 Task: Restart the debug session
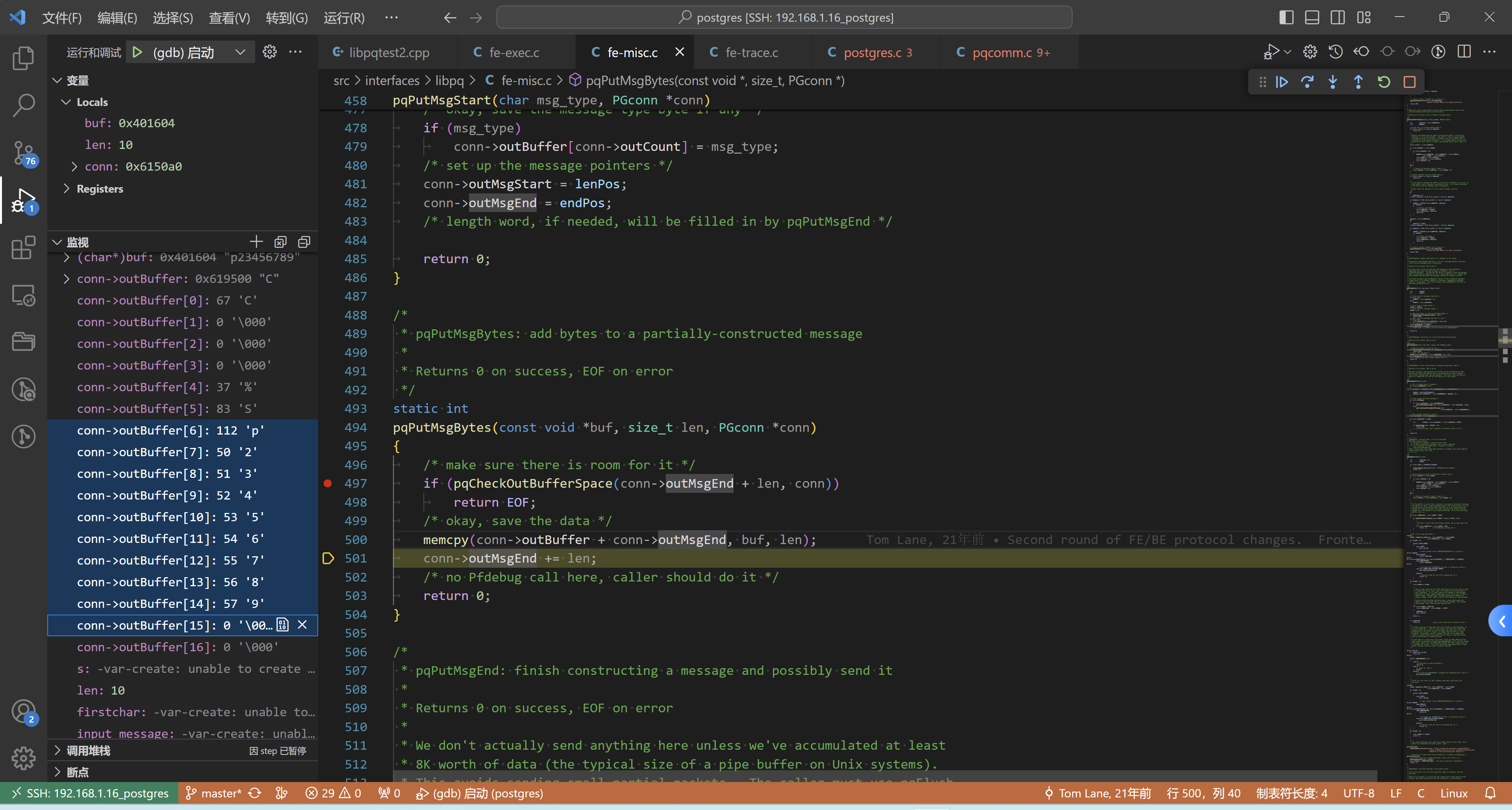click(x=1384, y=82)
